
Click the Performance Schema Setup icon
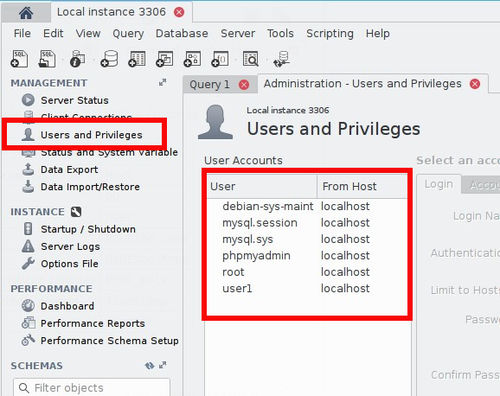coord(28,340)
